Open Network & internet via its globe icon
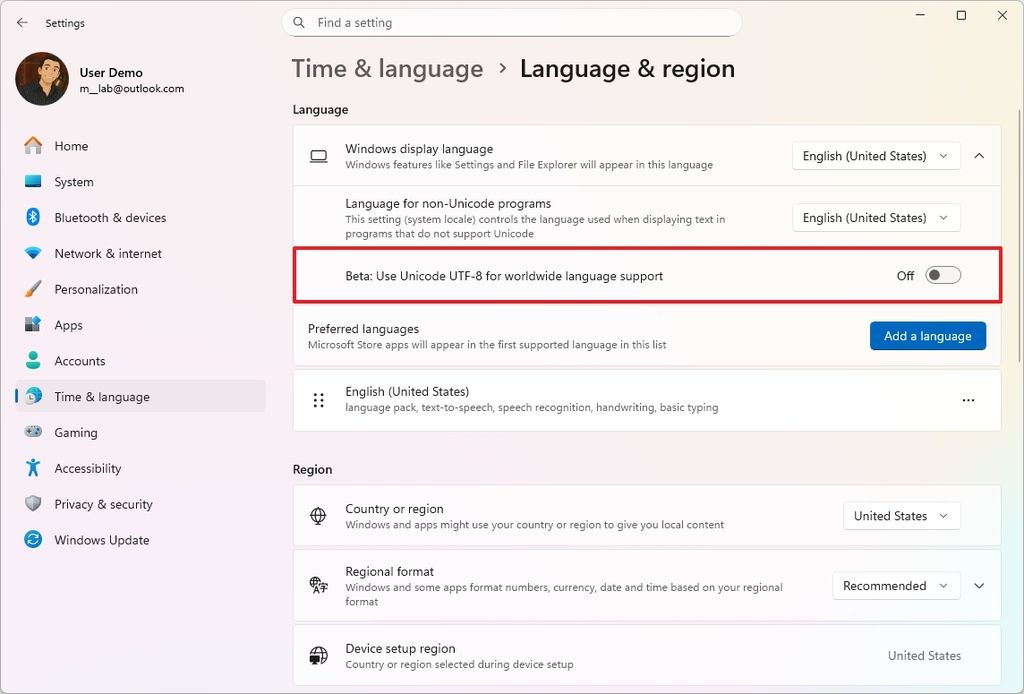This screenshot has width=1024, height=694. [x=32, y=253]
